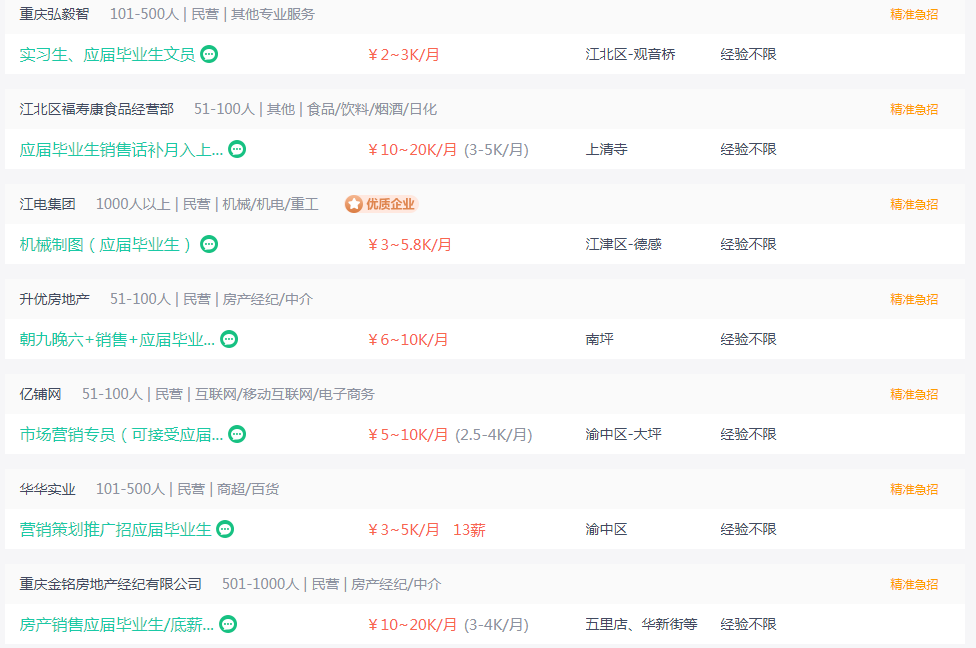Image resolution: width=976 pixels, height=648 pixels.
Task: Open job posting 营销策划推广招应届毕业生
Action: tap(115, 529)
